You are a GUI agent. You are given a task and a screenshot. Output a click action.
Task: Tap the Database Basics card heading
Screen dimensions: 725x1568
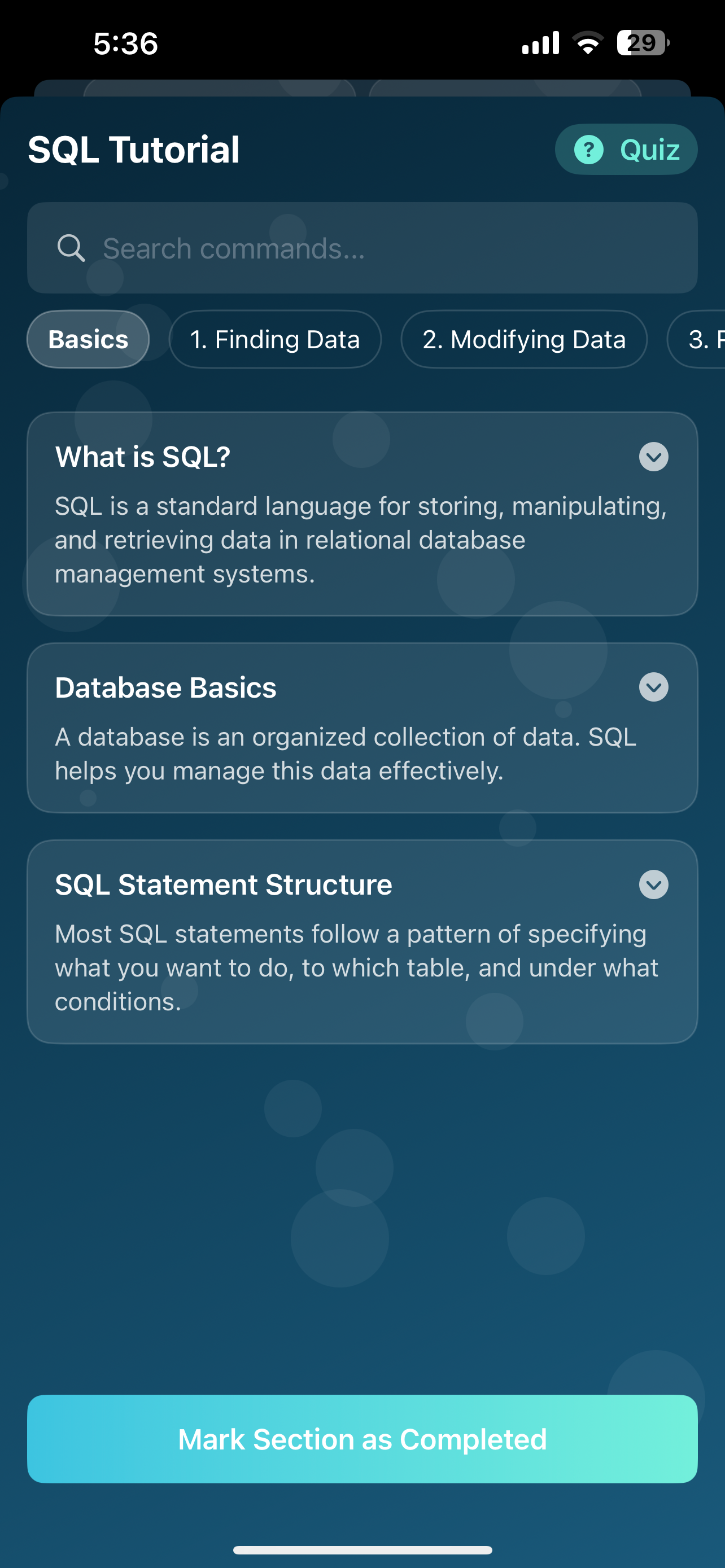coord(165,687)
